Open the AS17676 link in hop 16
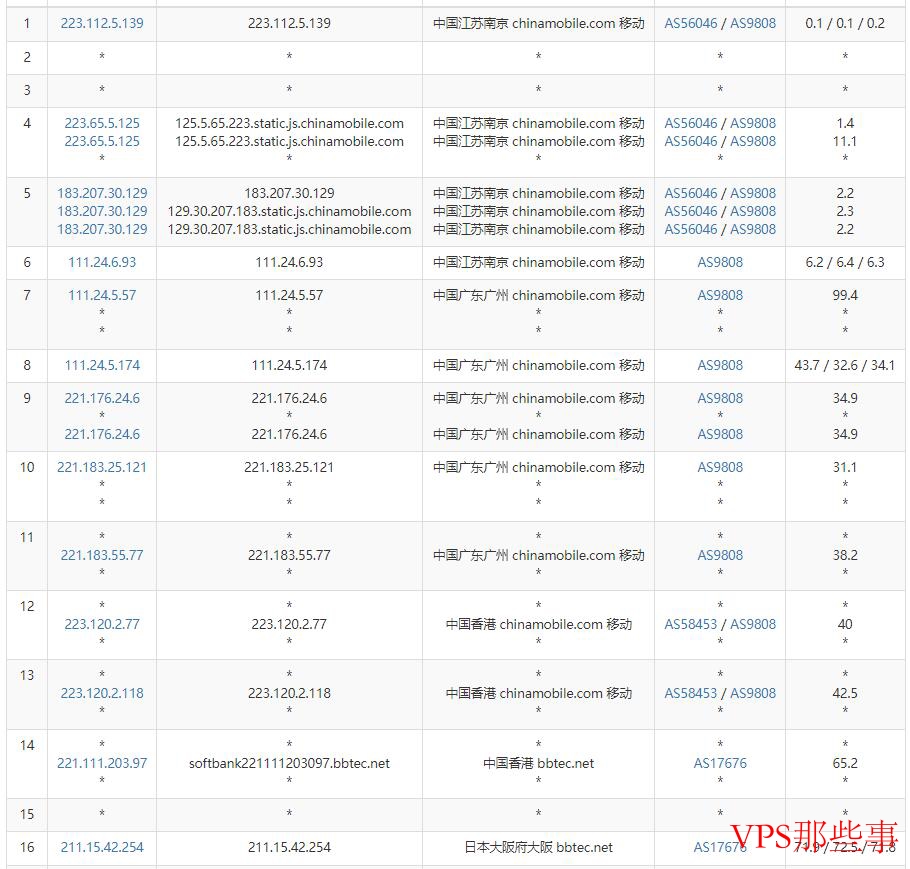 pos(720,848)
